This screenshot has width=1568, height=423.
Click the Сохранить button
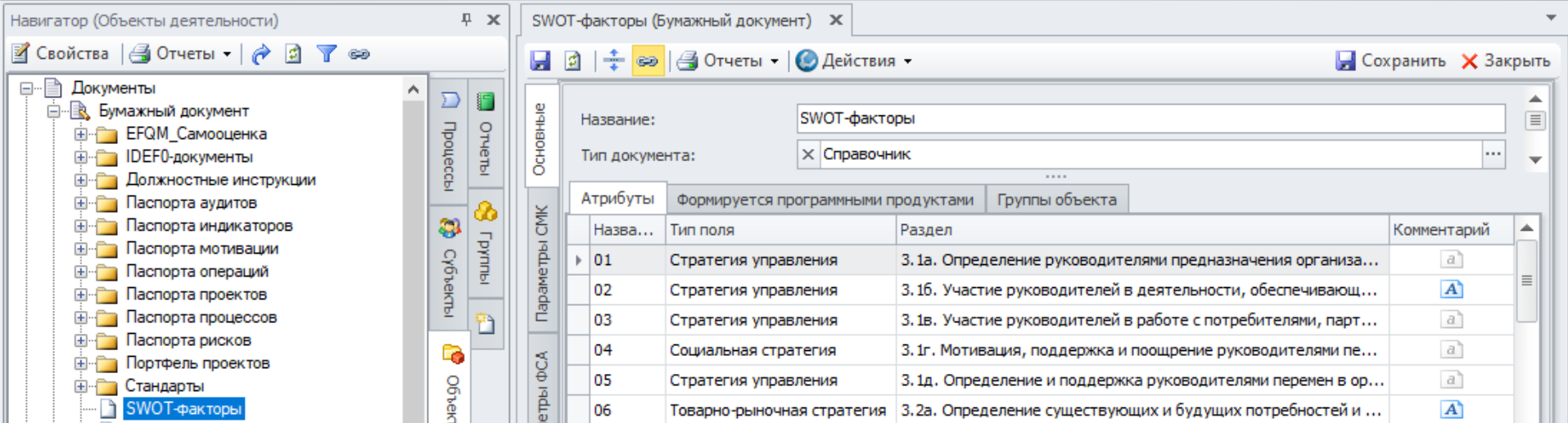pyautogui.click(x=1390, y=61)
